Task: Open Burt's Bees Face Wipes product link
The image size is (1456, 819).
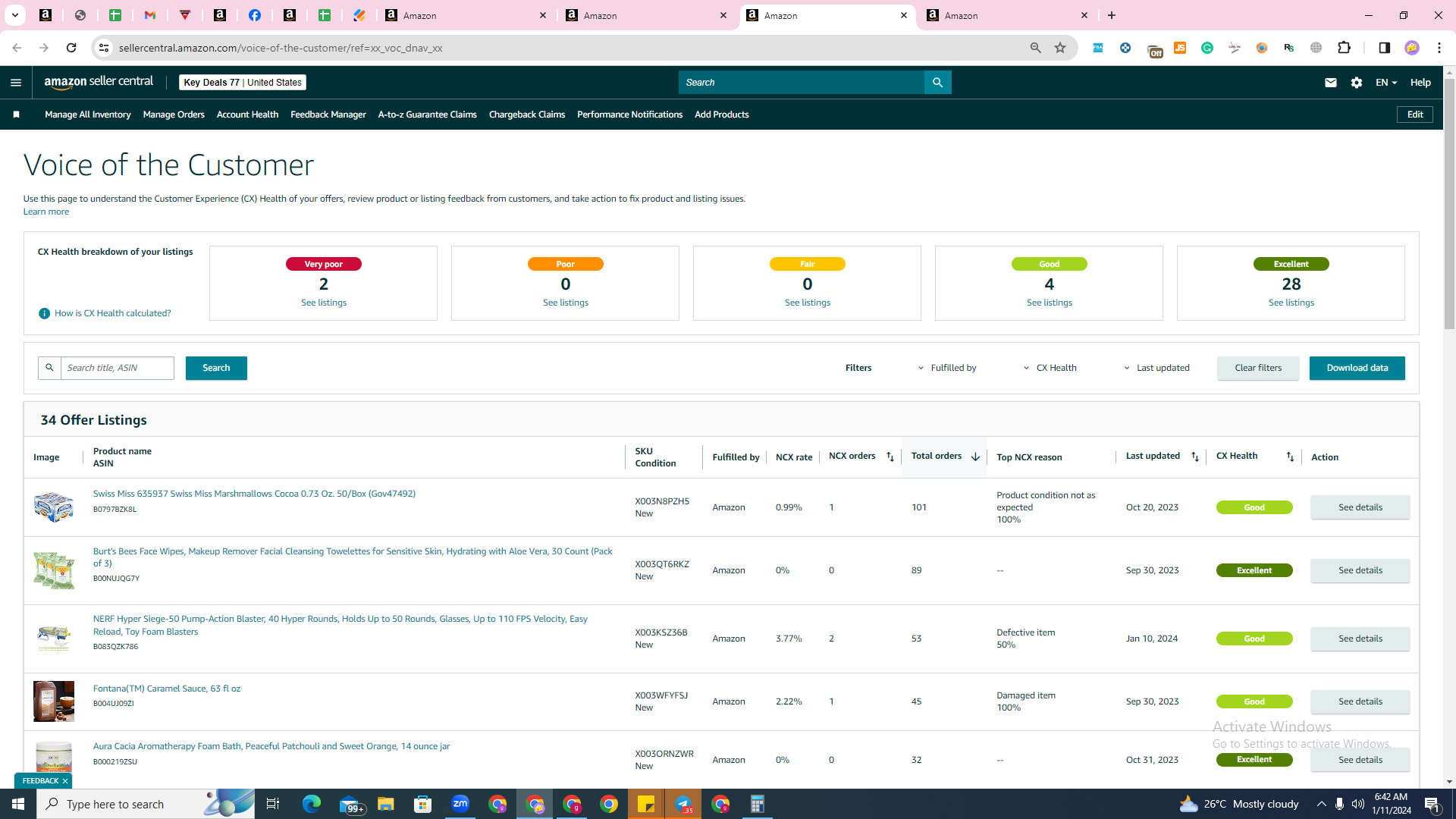Action: 353,557
